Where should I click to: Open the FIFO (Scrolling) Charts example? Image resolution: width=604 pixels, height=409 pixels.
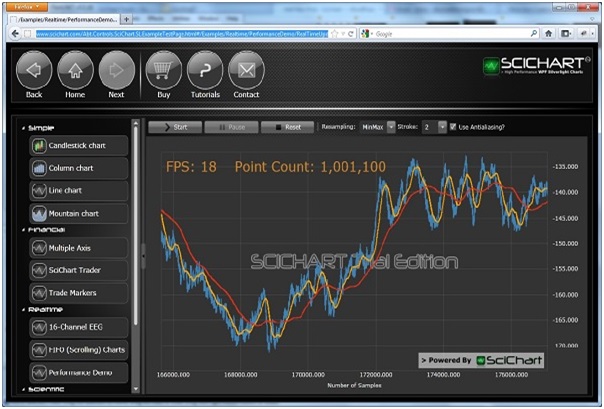(79, 350)
